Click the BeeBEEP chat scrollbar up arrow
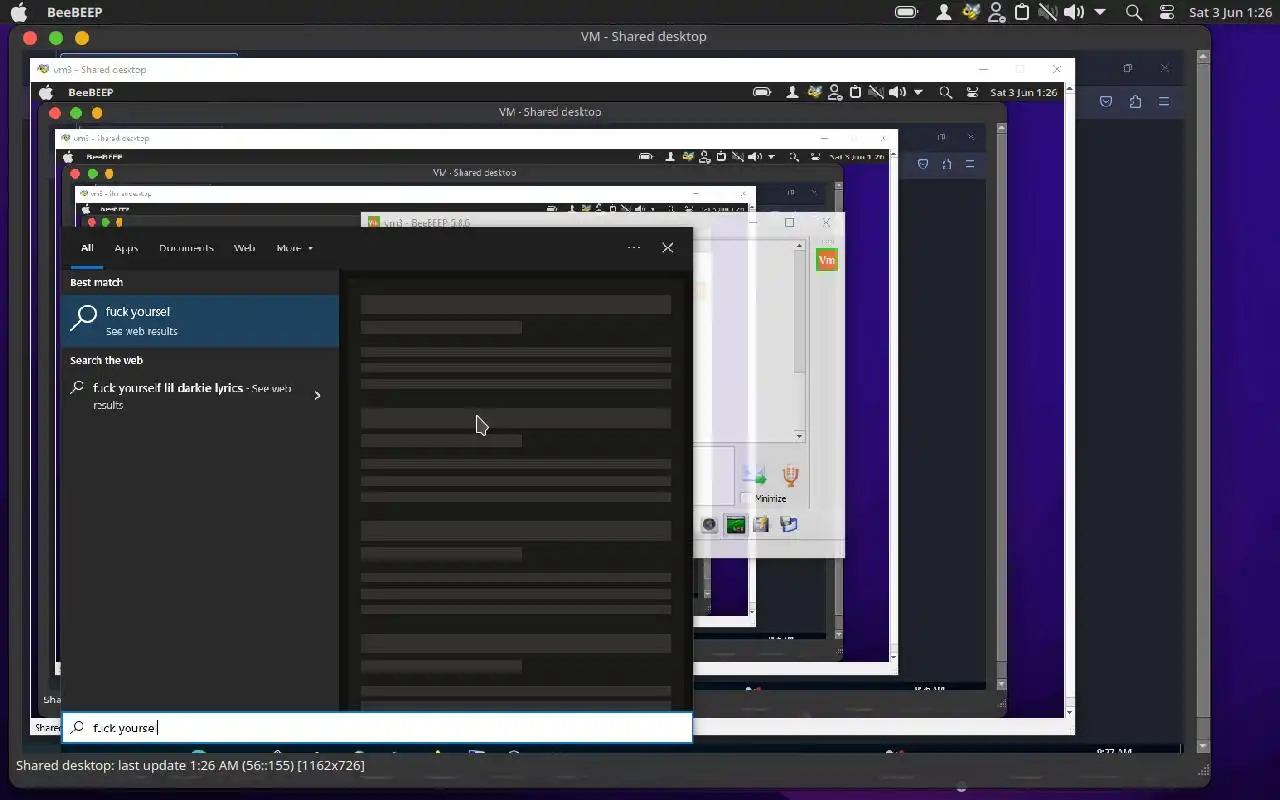1280x800 pixels. [x=799, y=246]
